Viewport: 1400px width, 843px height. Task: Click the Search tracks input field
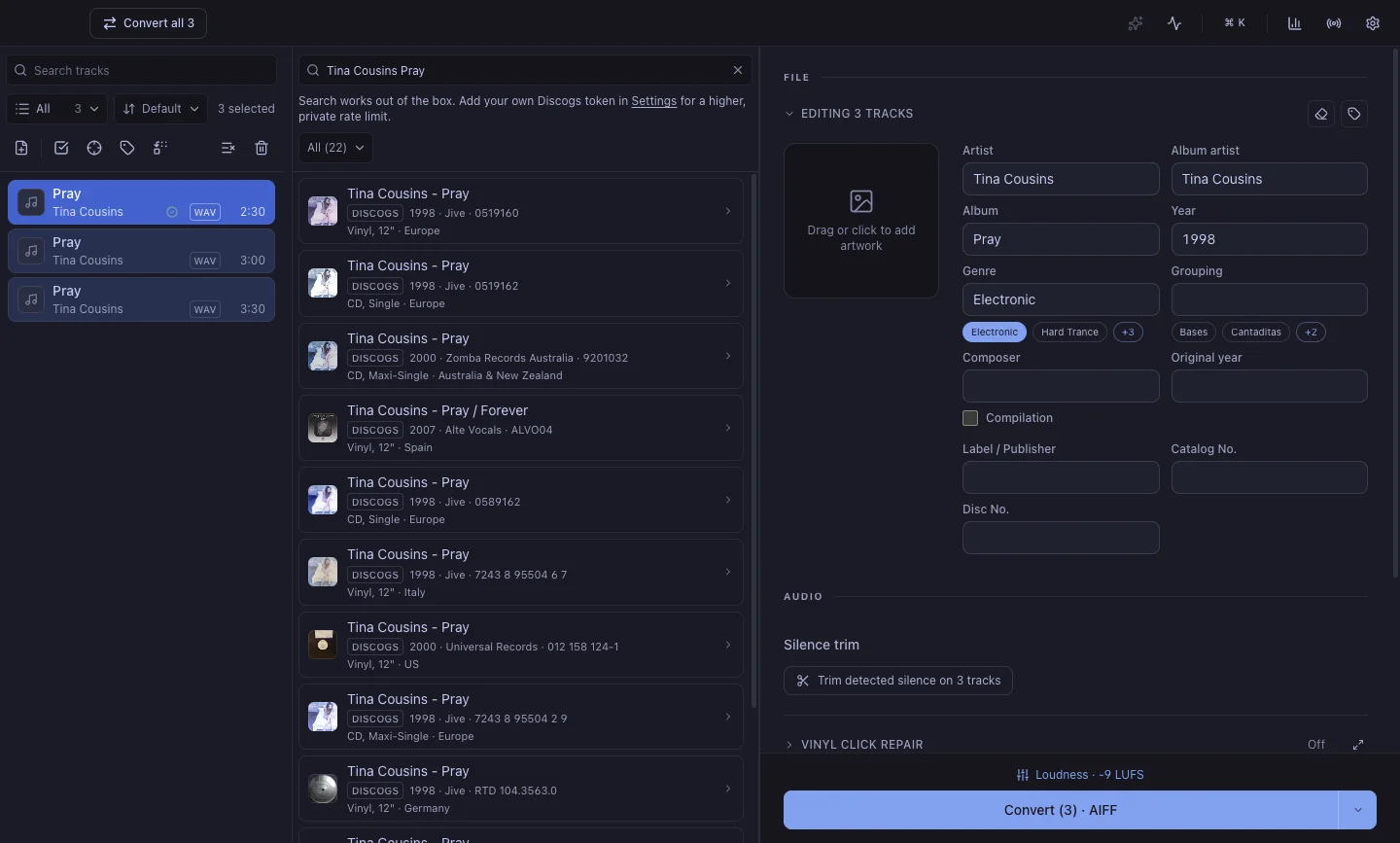[x=142, y=70]
